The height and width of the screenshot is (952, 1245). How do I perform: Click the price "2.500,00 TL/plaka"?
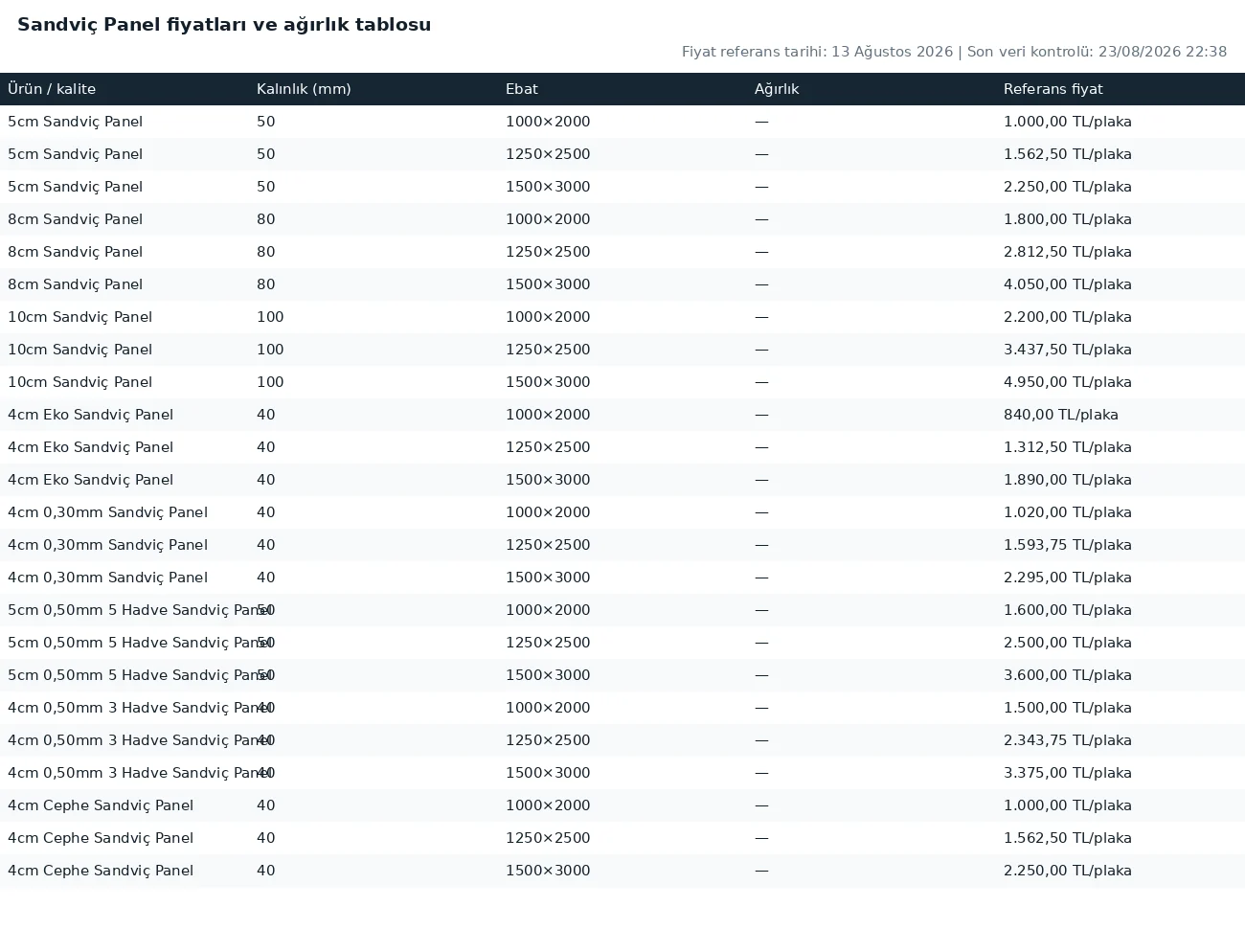(1068, 643)
